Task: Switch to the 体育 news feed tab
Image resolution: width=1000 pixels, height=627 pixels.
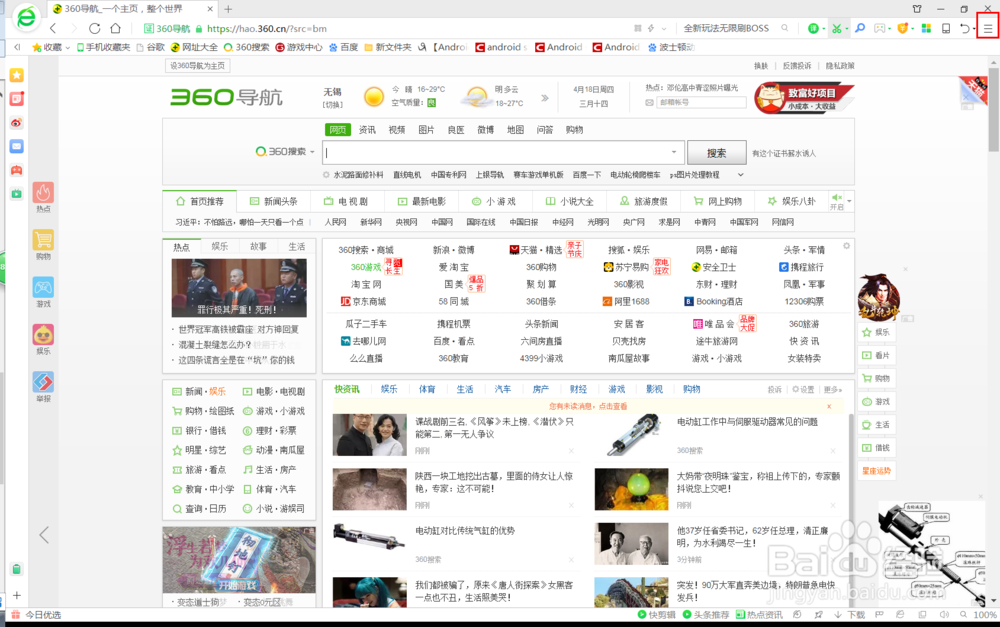Action: coord(427,389)
